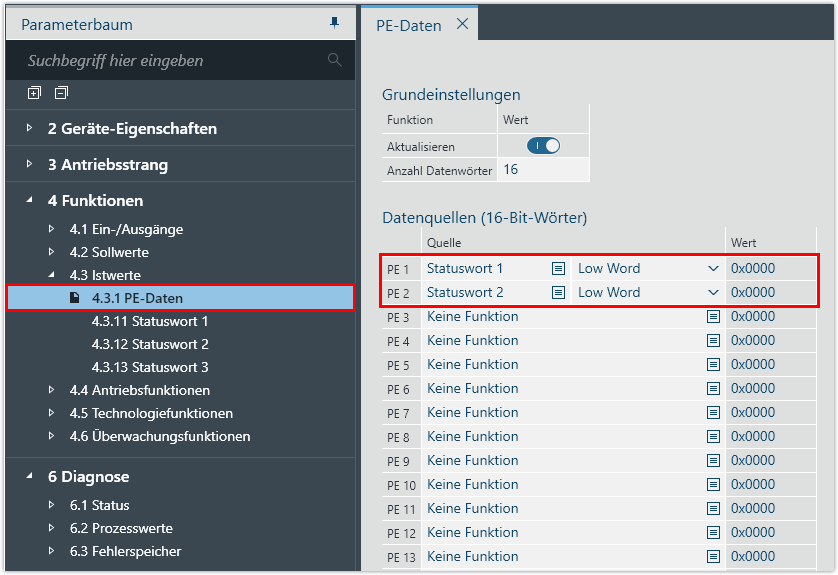
Task: Select 4.3.11 Statuswort 1 in tree
Action: (x=150, y=321)
